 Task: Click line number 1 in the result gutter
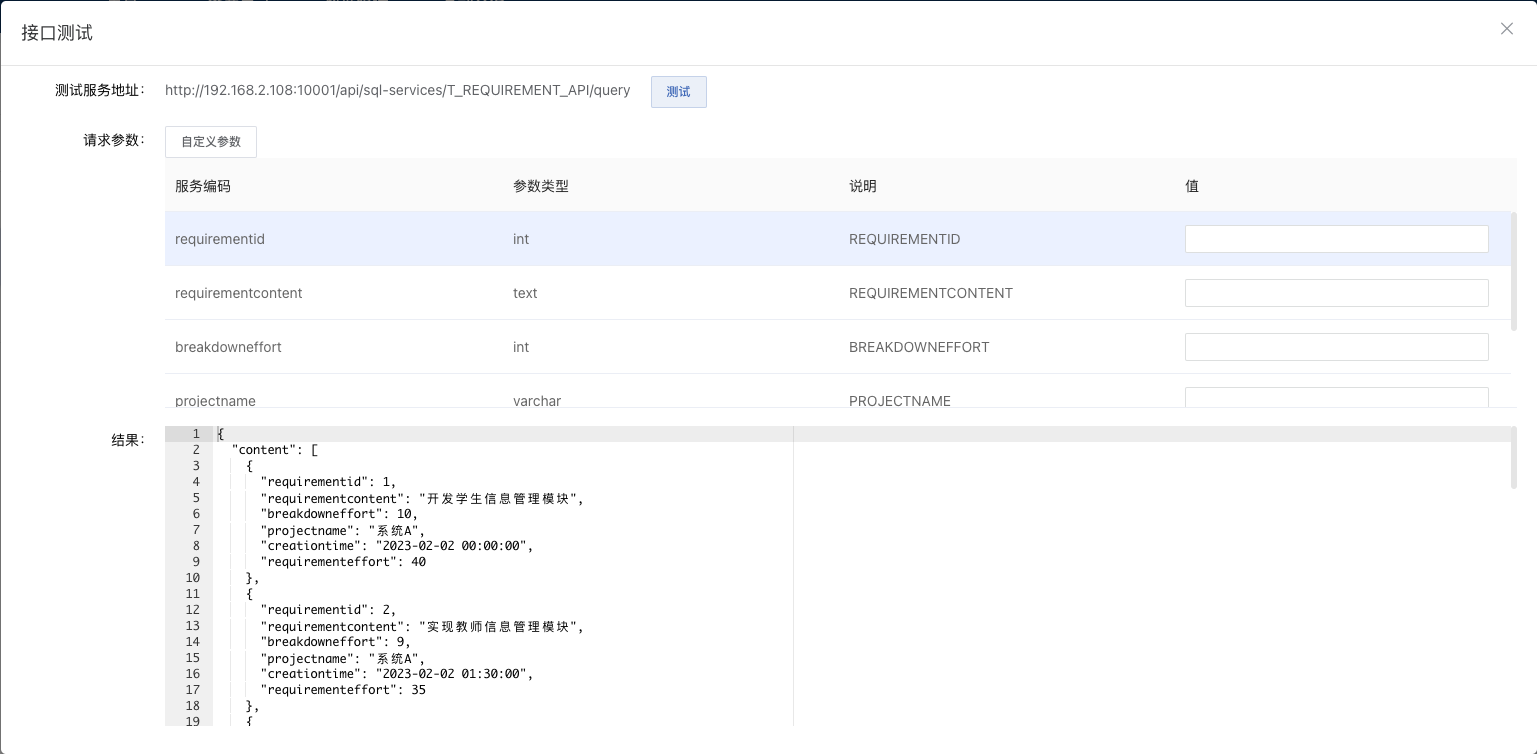(196, 434)
